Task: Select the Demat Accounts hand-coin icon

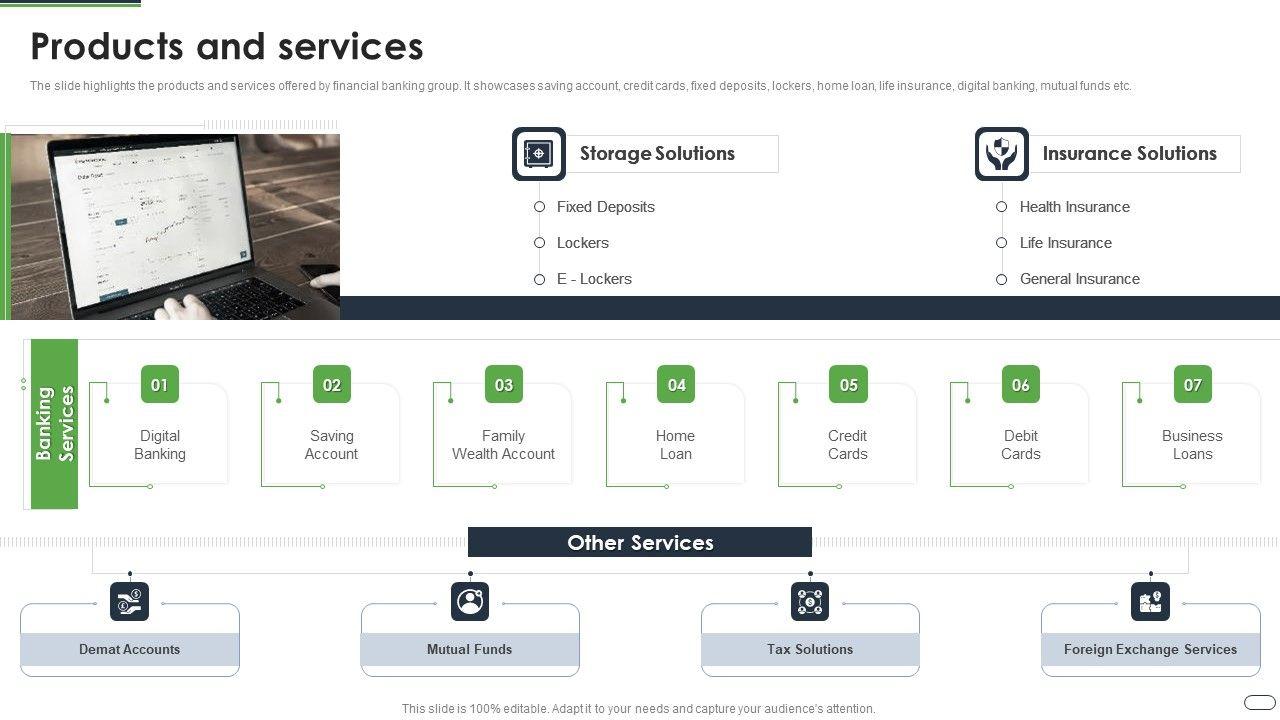Action: click(129, 601)
